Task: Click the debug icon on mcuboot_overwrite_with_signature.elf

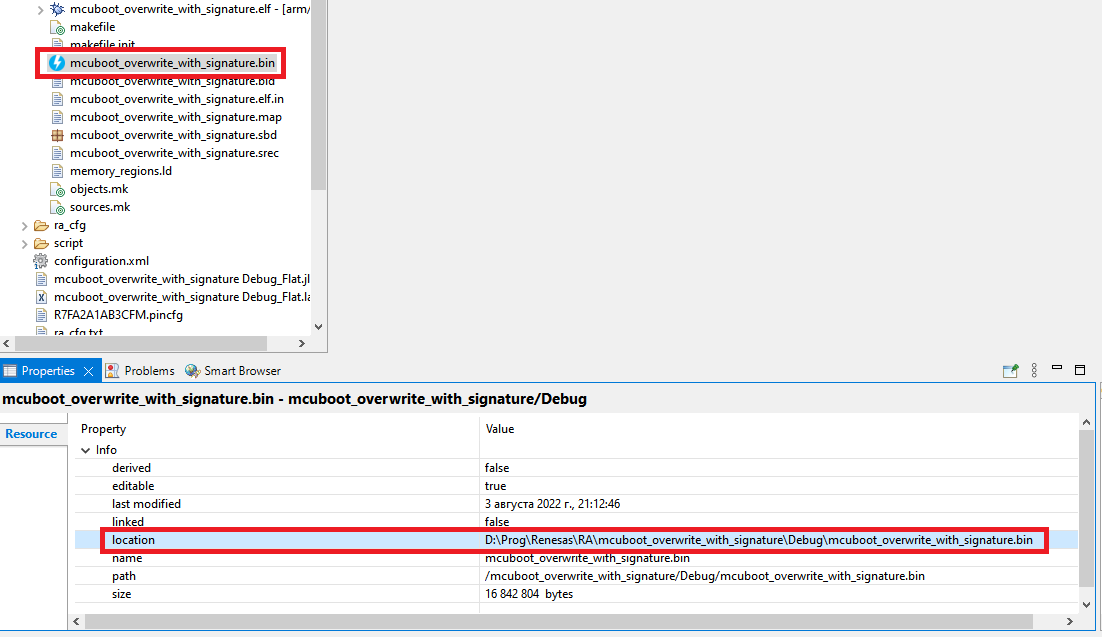Action: [57, 8]
